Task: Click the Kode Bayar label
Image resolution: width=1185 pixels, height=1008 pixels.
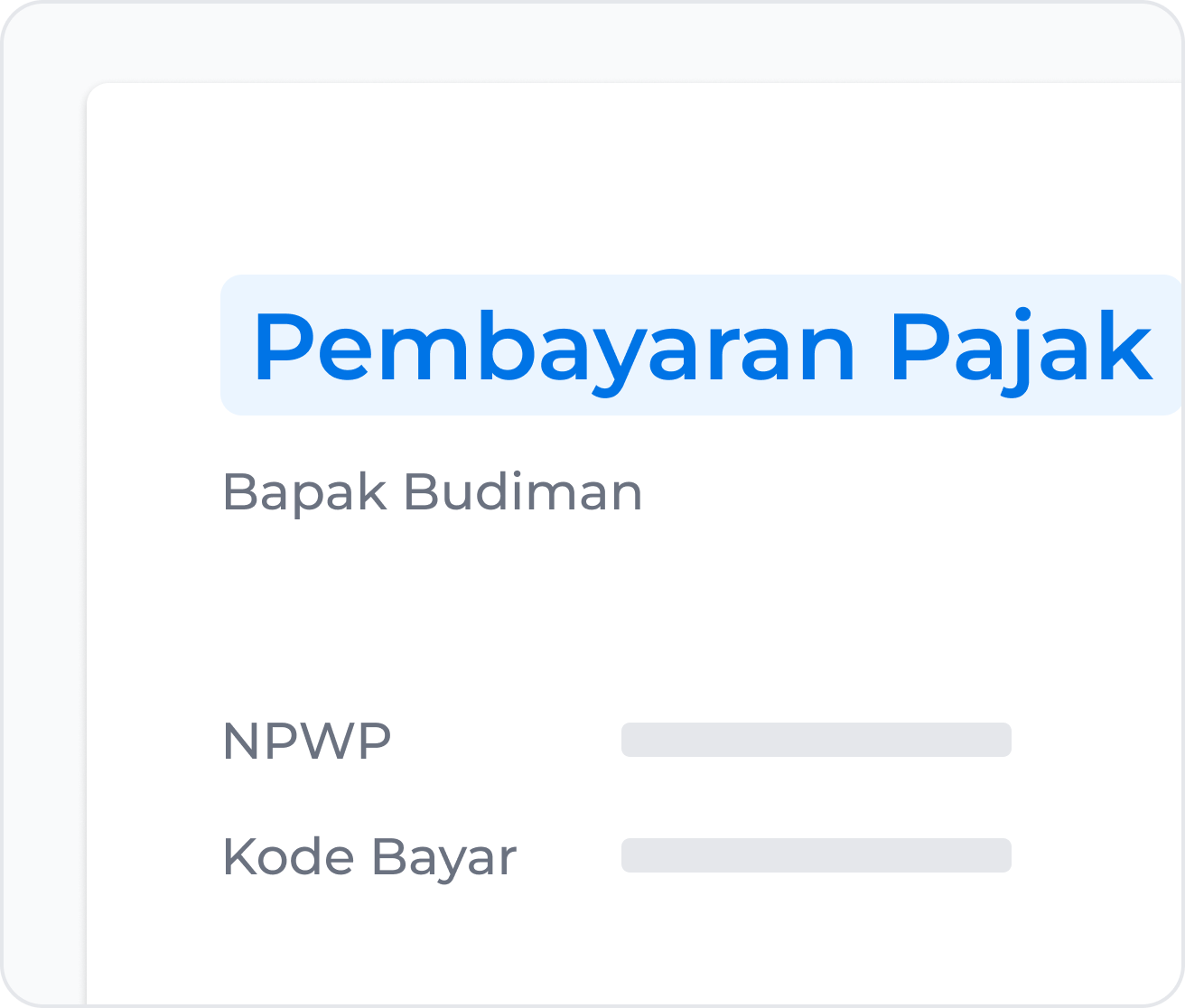Action: point(369,857)
